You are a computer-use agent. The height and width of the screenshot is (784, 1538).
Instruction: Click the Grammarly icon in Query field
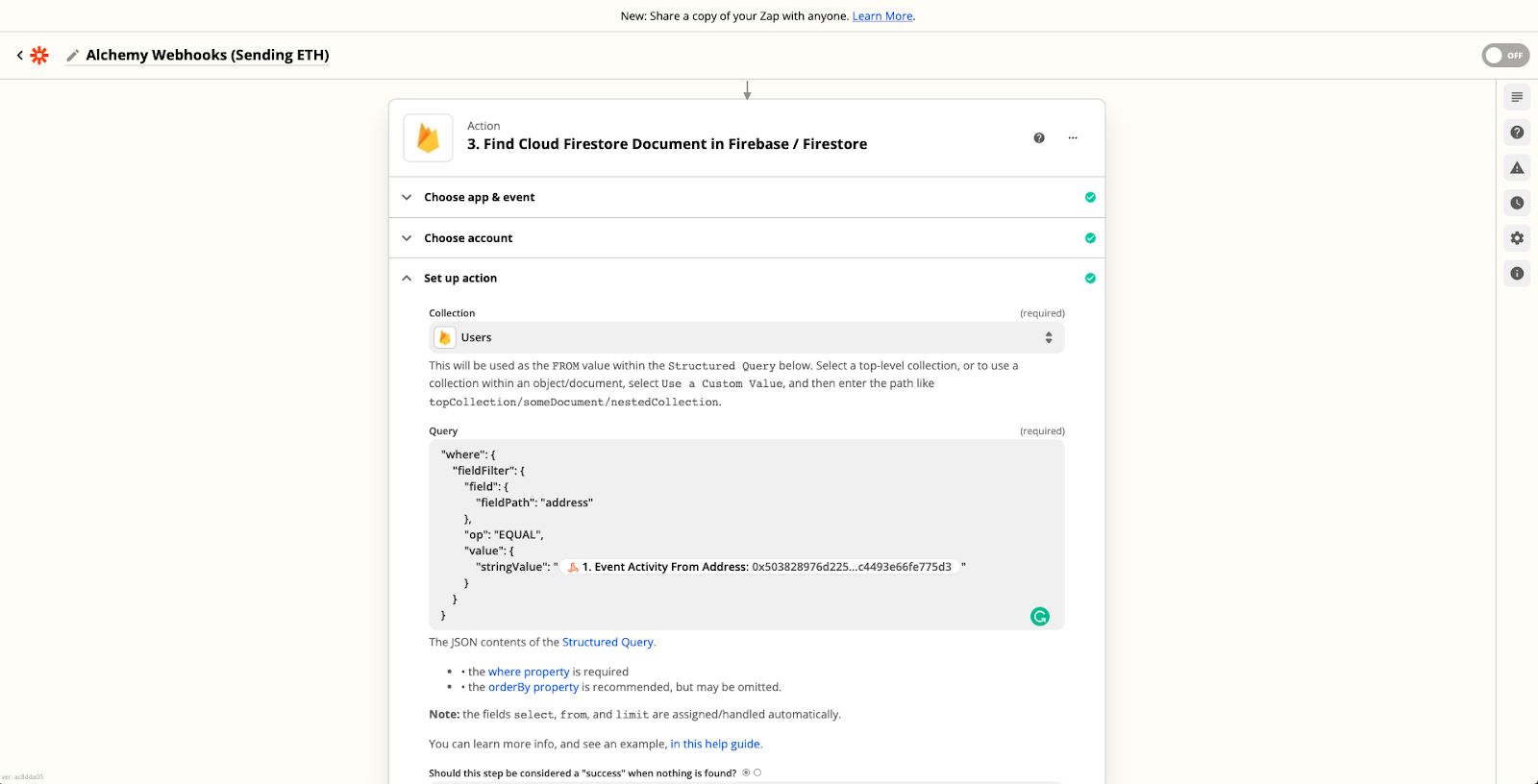pos(1040,617)
